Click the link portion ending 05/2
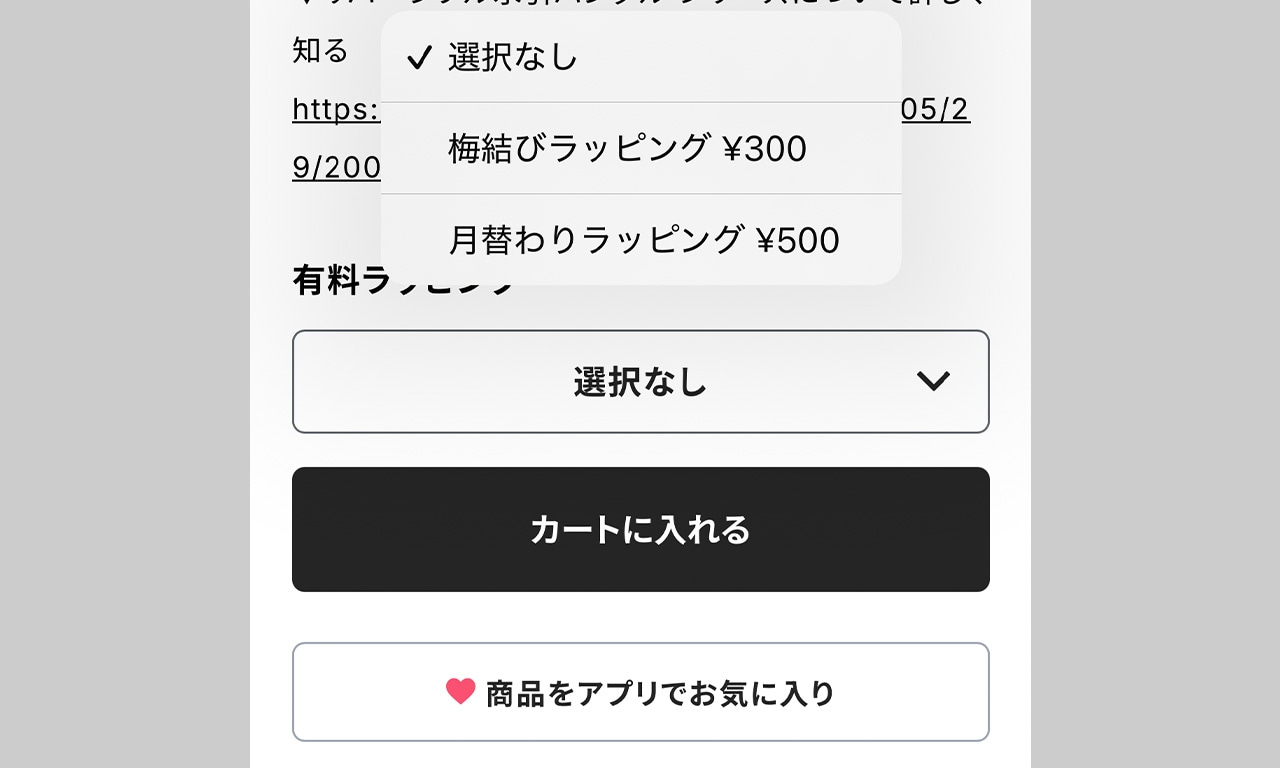This screenshot has height=768, width=1280. tap(936, 109)
